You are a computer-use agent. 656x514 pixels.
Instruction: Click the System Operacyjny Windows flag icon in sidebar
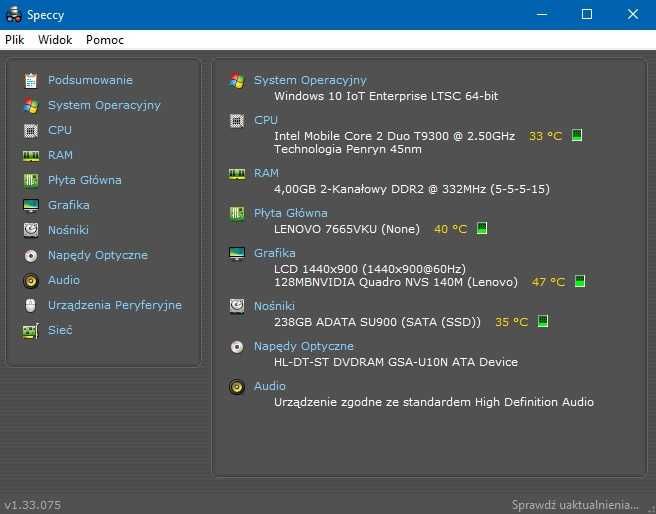tap(31, 105)
